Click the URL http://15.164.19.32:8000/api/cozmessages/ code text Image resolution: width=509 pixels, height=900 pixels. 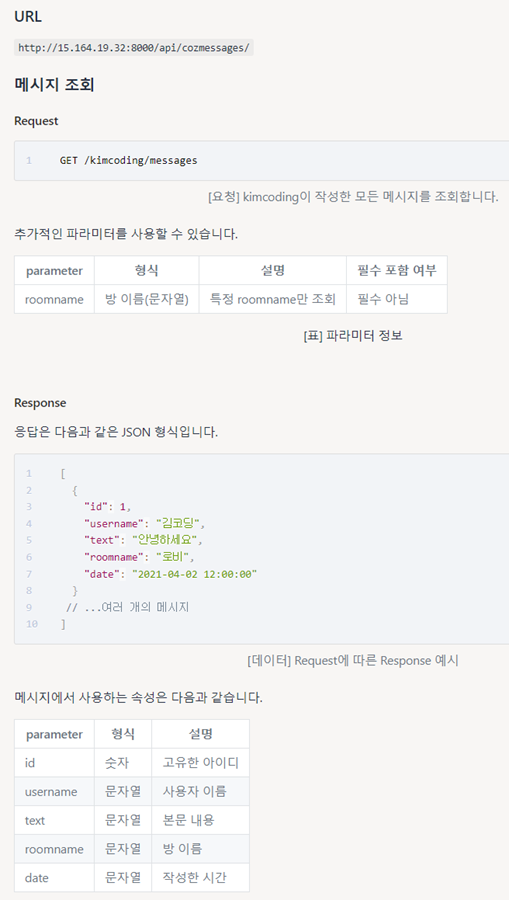134,48
